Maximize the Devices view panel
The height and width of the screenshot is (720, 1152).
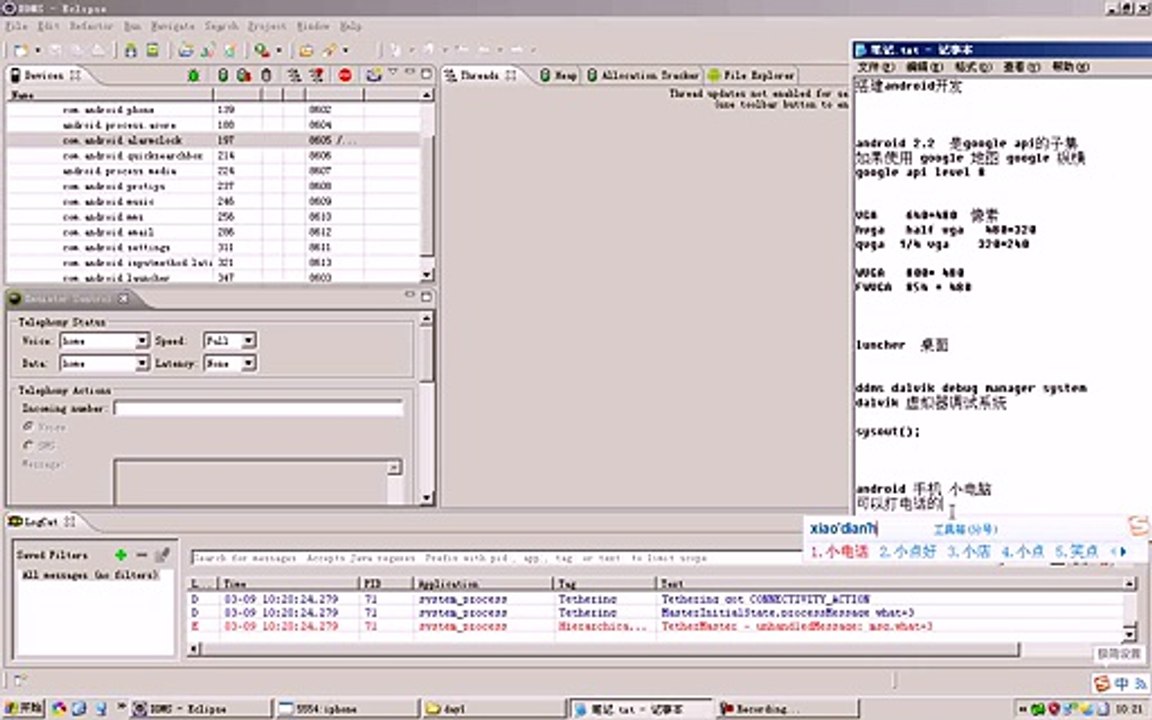click(x=426, y=73)
